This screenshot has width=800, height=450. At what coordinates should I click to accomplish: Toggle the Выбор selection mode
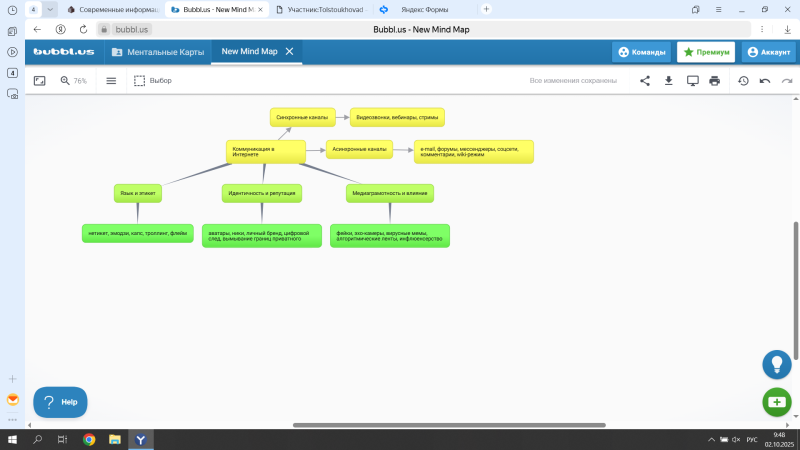(x=153, y=80)
